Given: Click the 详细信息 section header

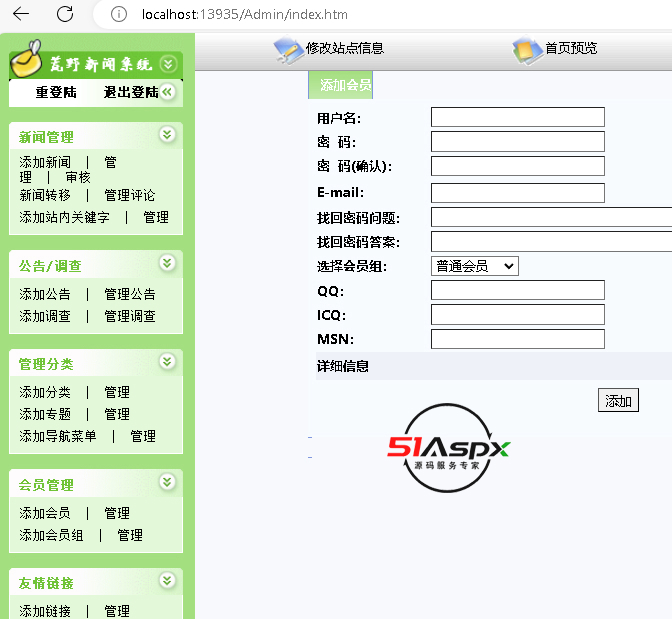Looking at the screenshot, I should 494,366.
